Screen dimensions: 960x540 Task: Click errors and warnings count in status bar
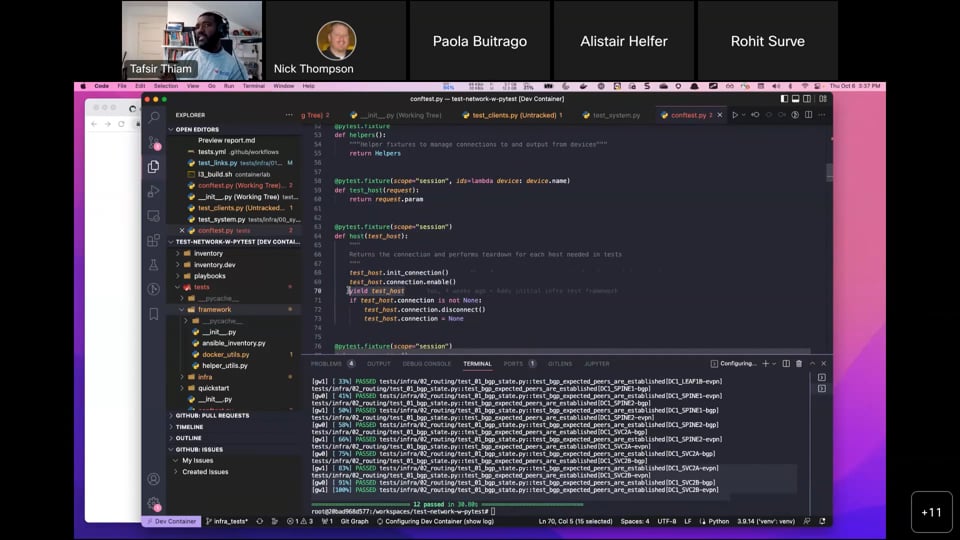(300, 522)
